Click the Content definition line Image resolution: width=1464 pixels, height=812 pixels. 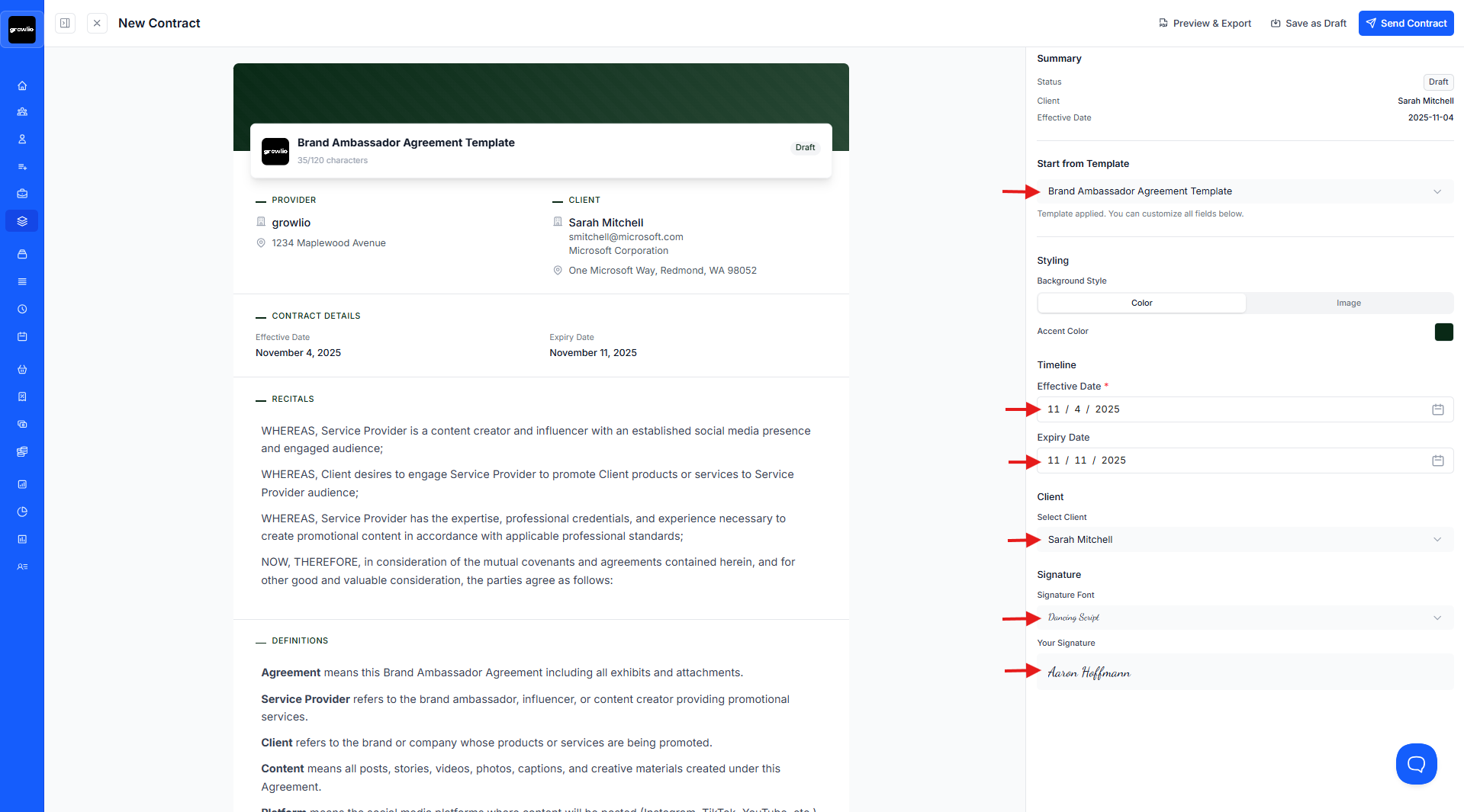click(x=520, y=778)
